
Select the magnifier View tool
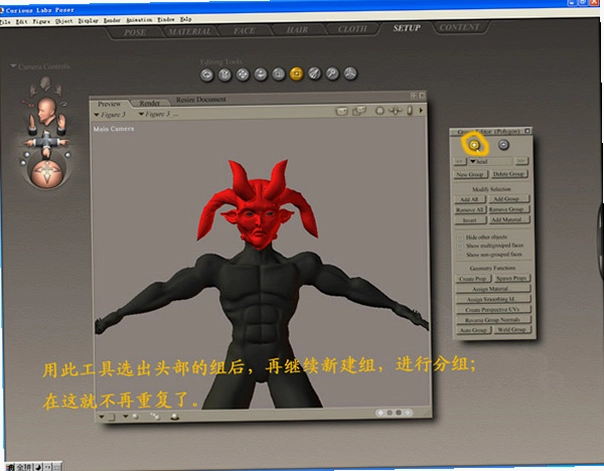pyautogui.click(x=332, y=73)
